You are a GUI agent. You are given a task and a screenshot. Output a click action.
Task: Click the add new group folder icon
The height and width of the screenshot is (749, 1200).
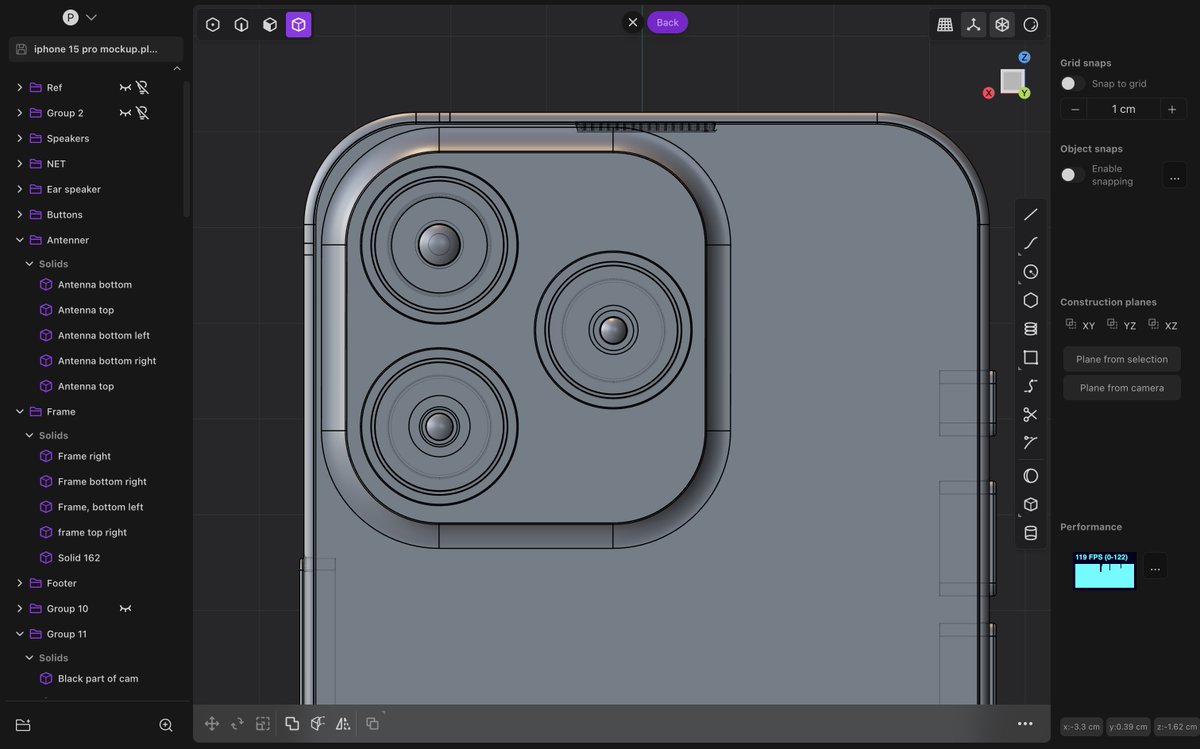[23, 725]
